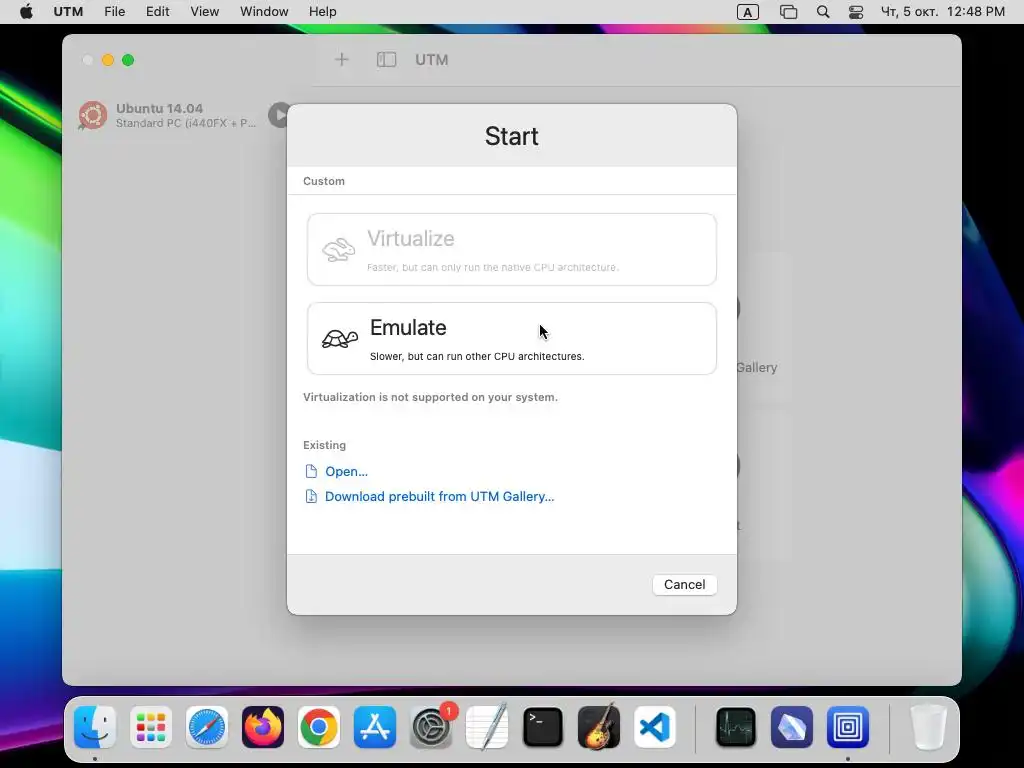The width and height of the screenshot is (1024, 768).
Task: Open the View menu
Action: click(x=204, y=12)
